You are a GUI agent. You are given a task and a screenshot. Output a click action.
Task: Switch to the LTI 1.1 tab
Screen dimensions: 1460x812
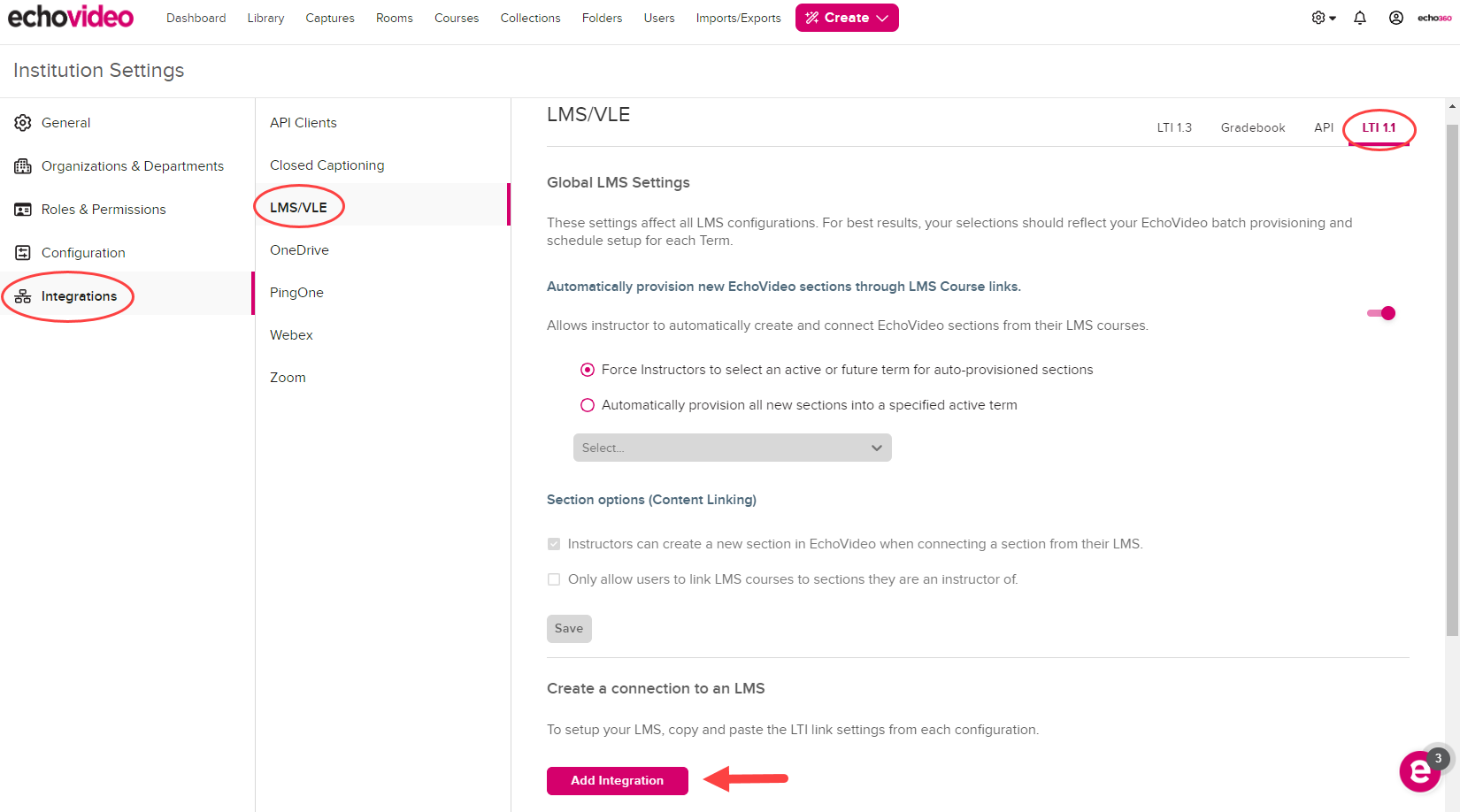[x=1379, y=127]
